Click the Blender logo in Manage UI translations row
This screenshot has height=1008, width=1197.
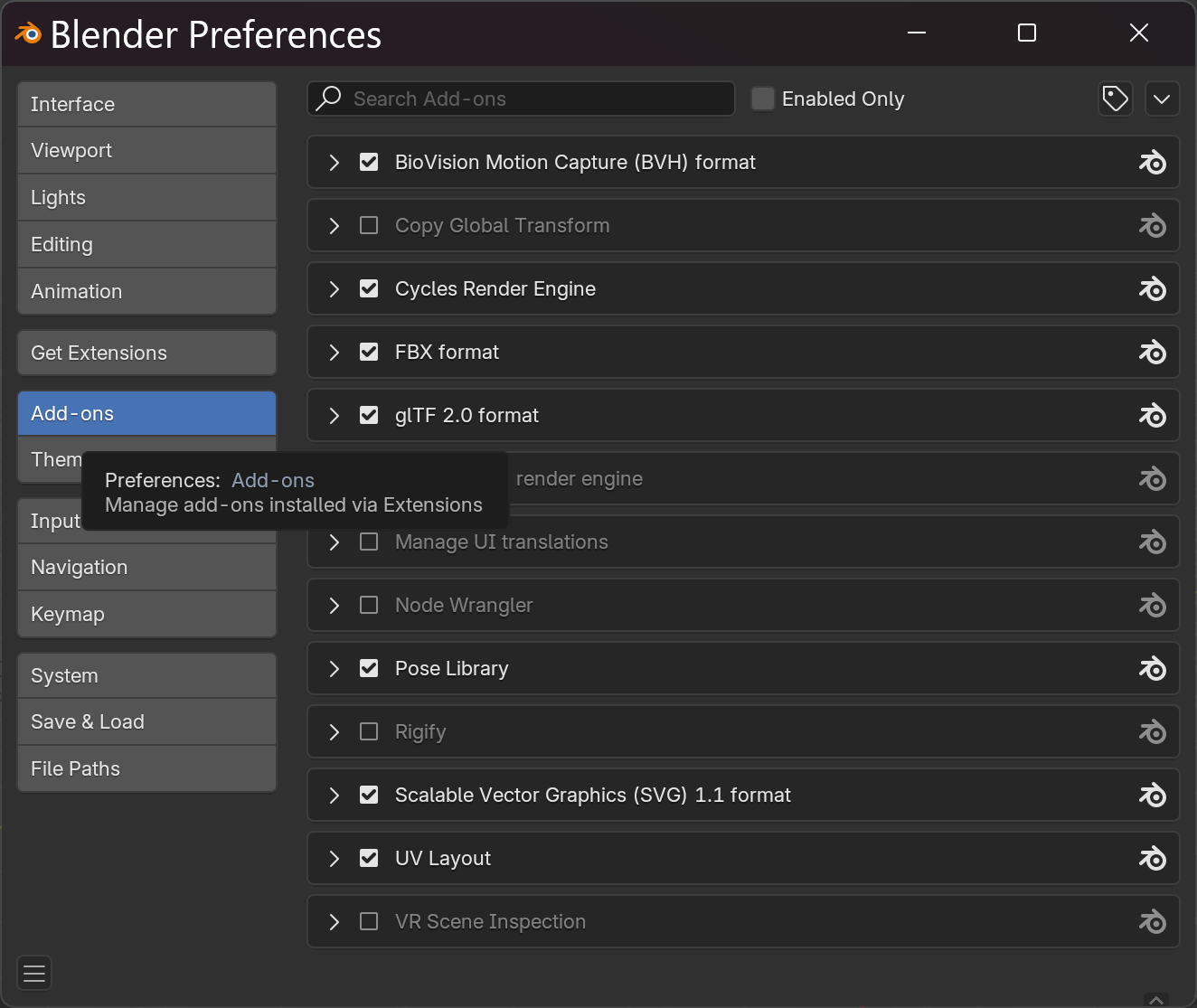click(x=1152, y=542)
